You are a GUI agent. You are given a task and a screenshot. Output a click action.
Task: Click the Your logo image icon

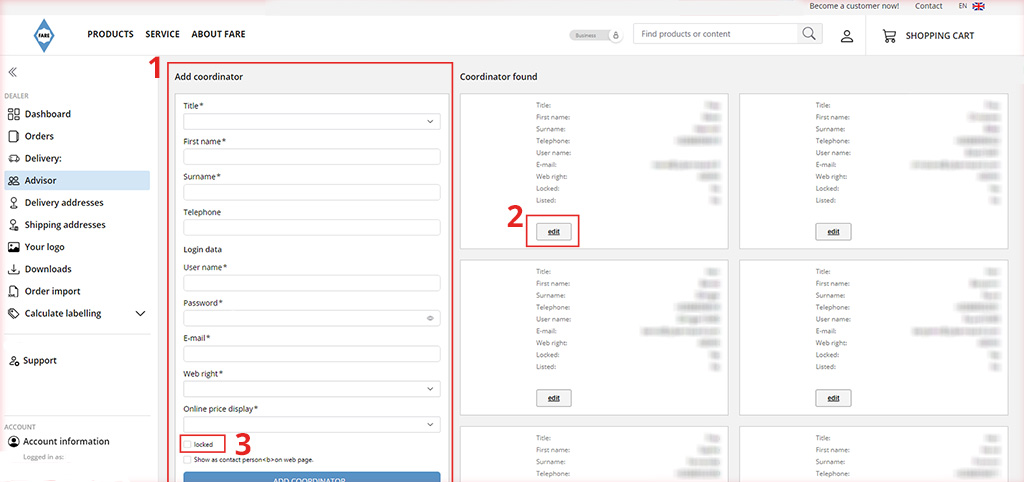pos(14,248)
